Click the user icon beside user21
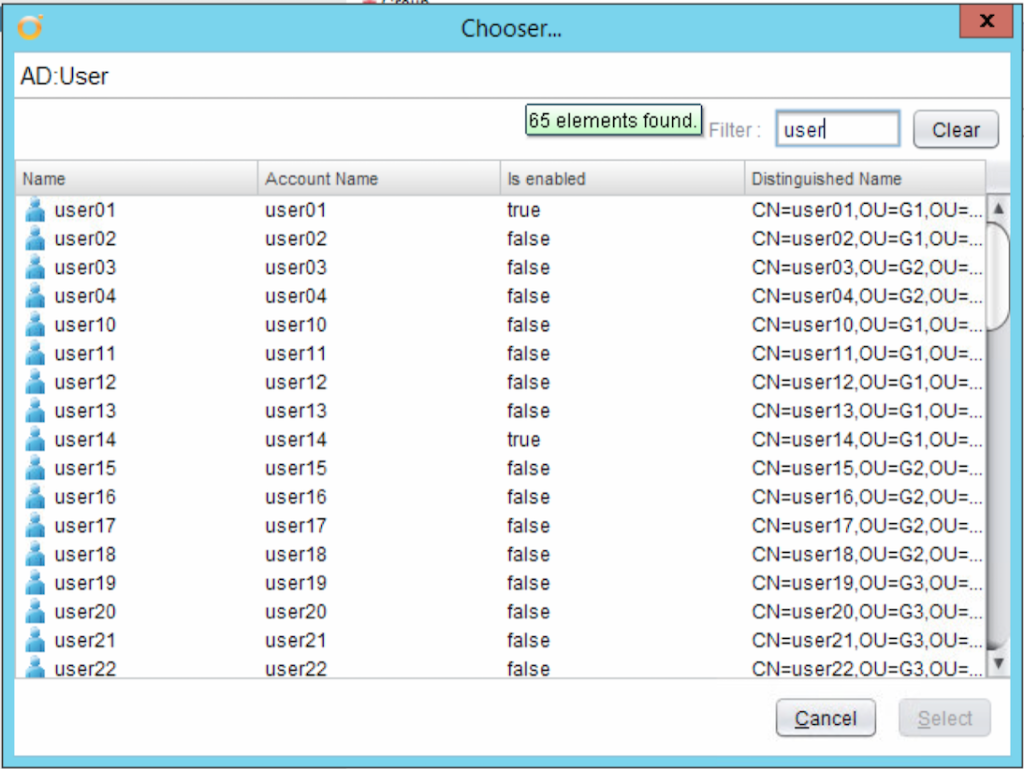 [35, 641]
